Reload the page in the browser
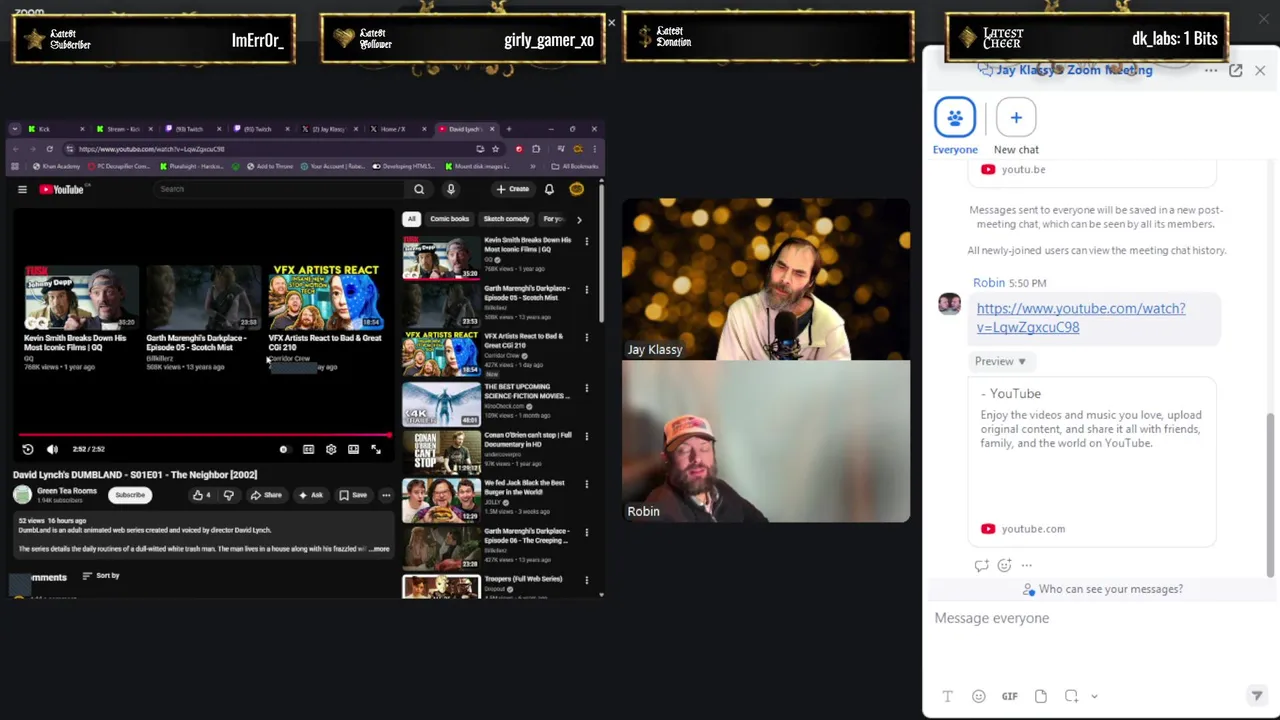 point(50,149)
